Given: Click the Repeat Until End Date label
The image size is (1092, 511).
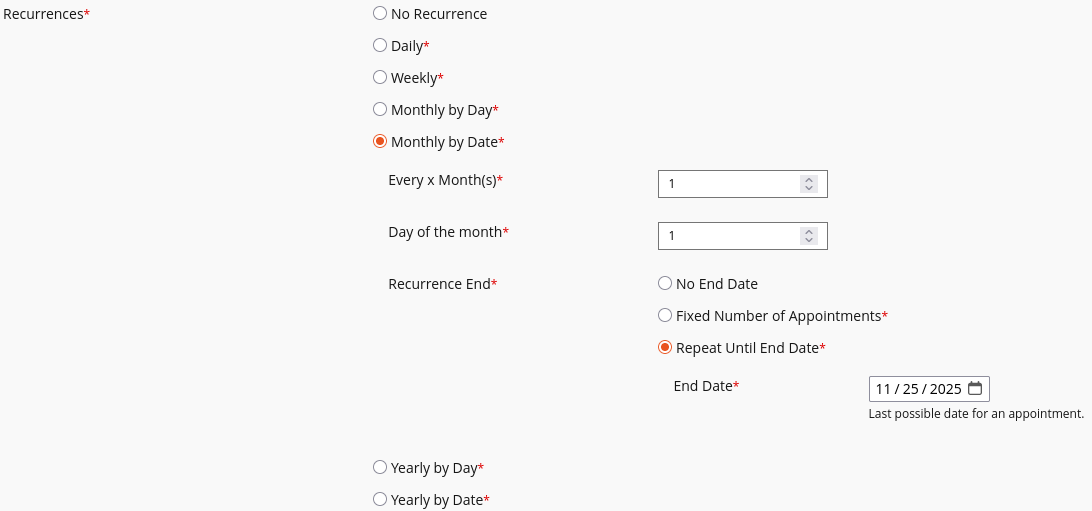Looking at the screenshot, I should click(747, 348).
